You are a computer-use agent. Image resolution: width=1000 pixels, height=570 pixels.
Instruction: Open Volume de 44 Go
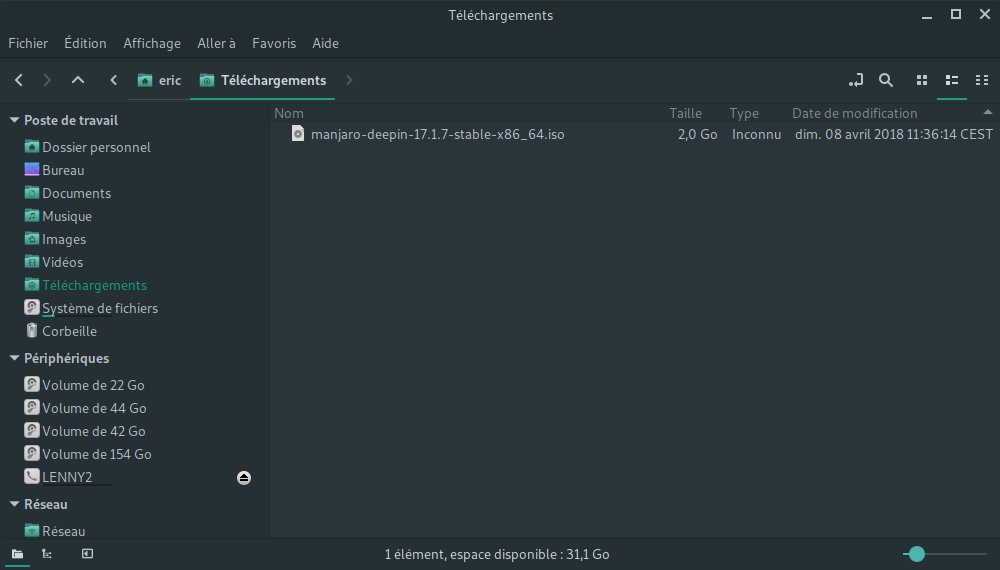click(x=94, y=408)
